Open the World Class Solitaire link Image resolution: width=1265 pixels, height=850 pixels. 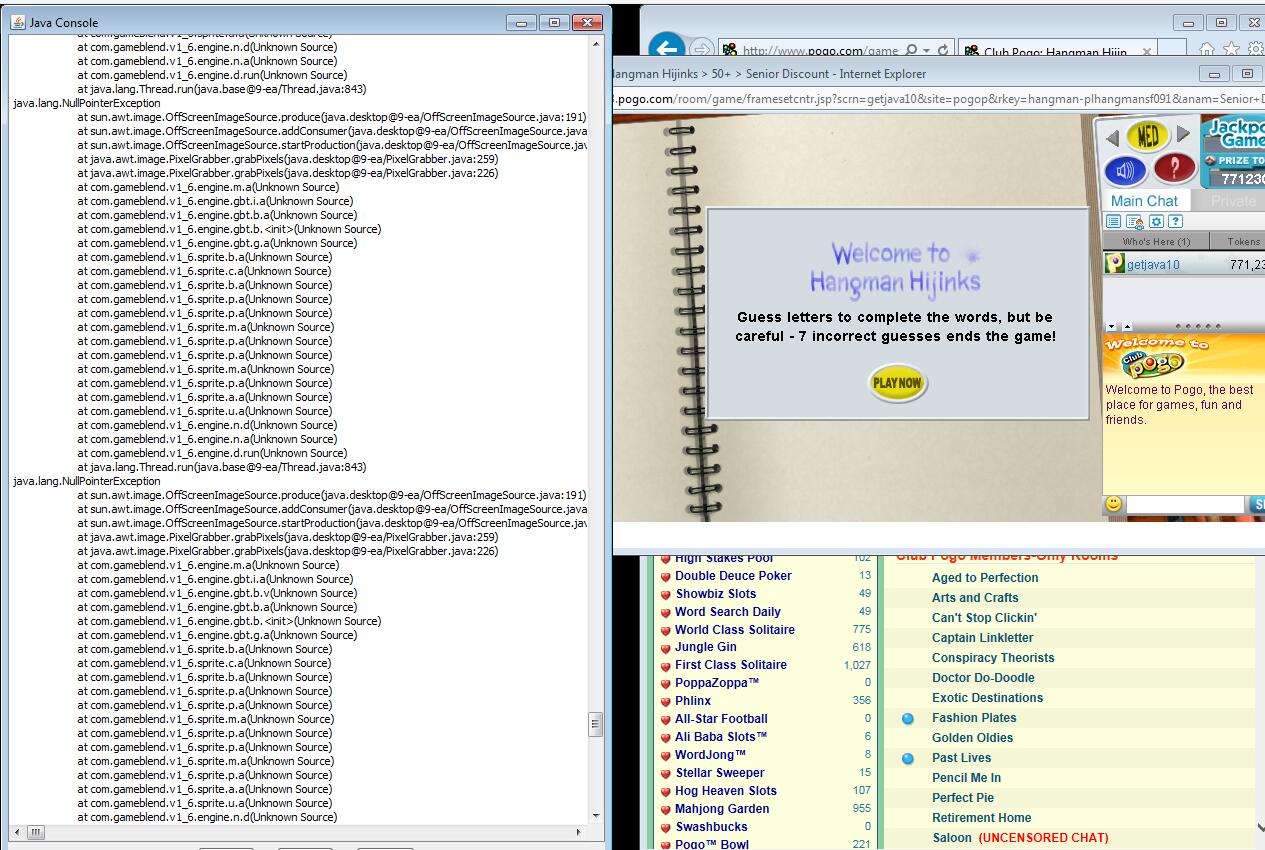point(735,630)
